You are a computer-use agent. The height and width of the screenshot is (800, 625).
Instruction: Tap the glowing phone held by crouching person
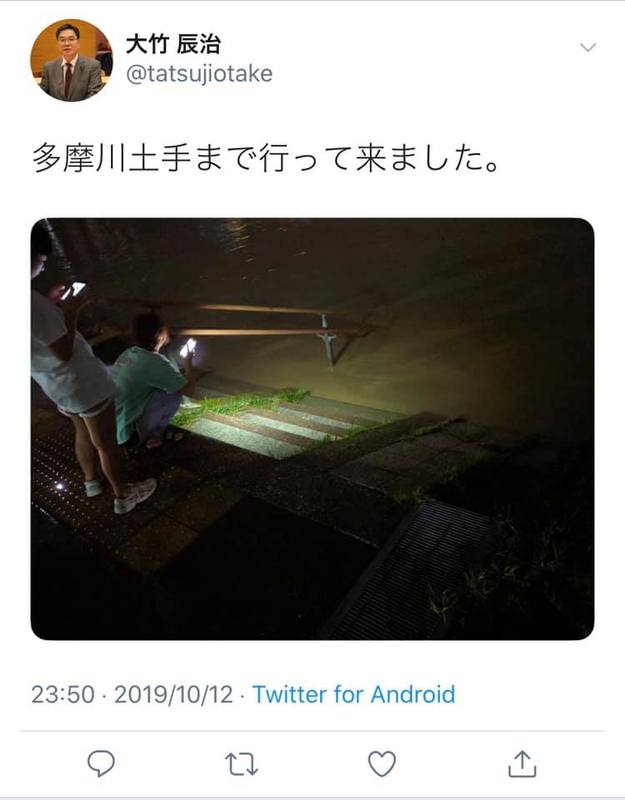(x=188, y=347)
